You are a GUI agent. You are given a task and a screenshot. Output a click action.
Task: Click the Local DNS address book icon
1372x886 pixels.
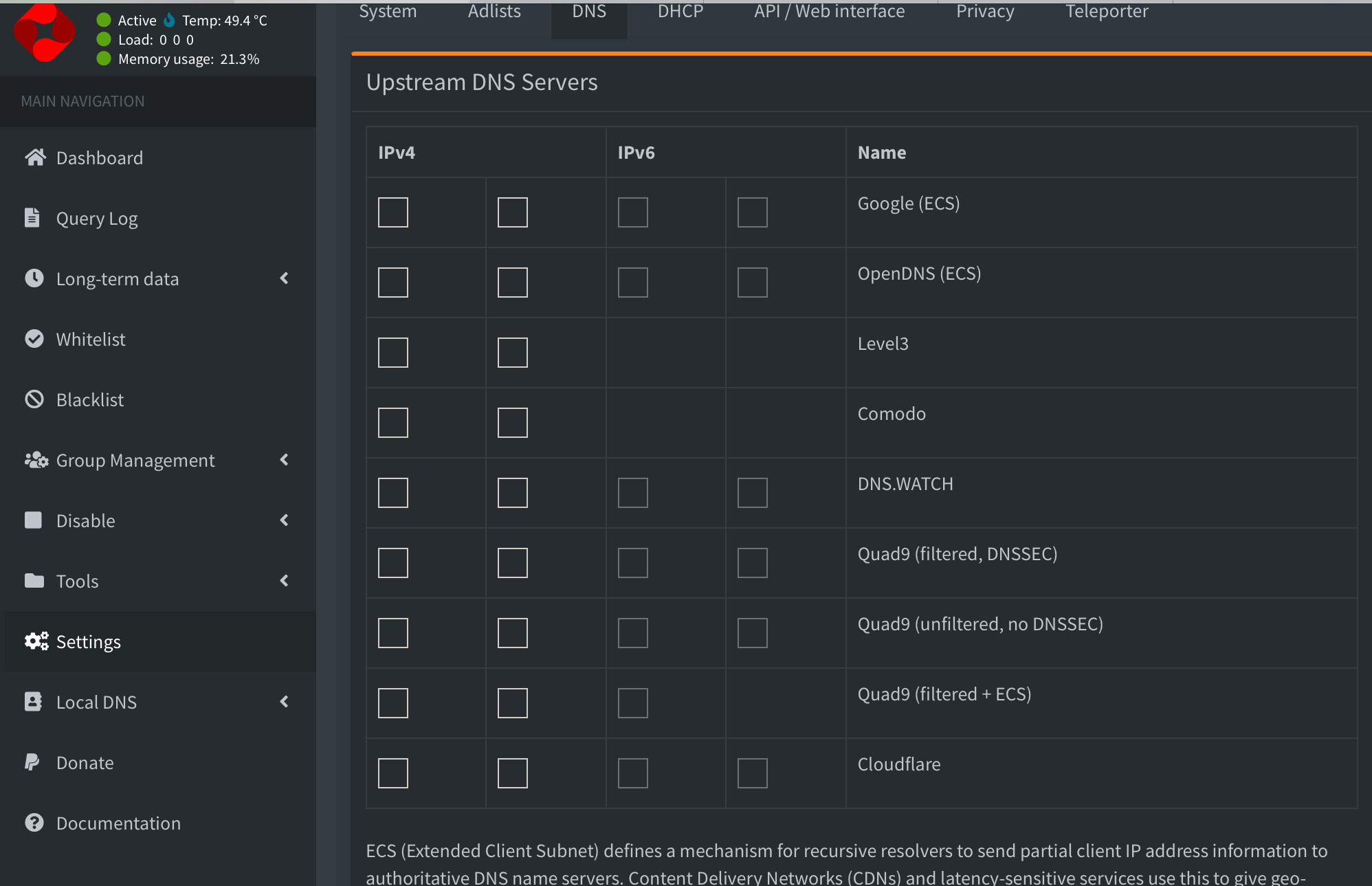pyautogui.click(x=33, y=701)
